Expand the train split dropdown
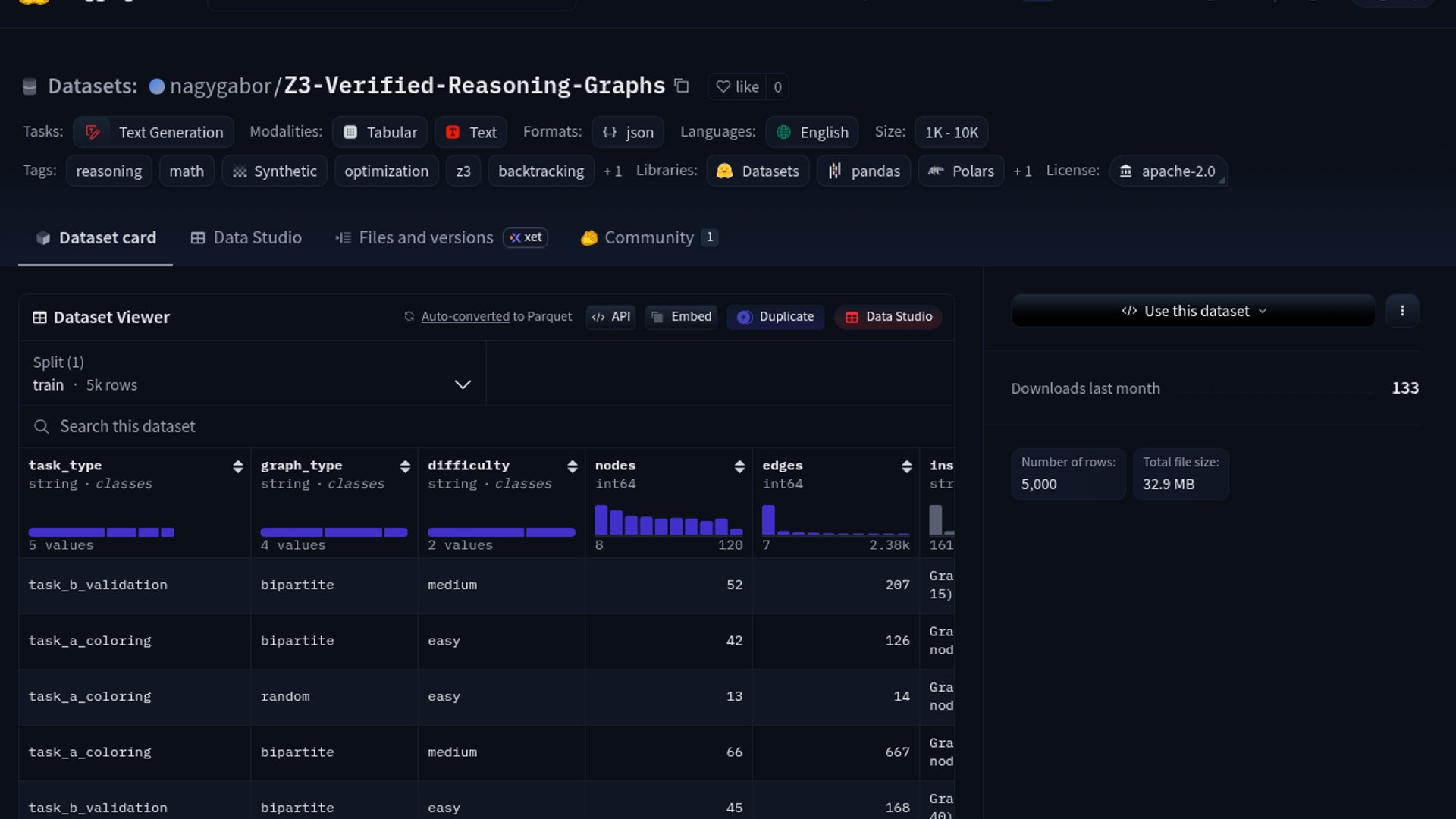 [462, 384]
